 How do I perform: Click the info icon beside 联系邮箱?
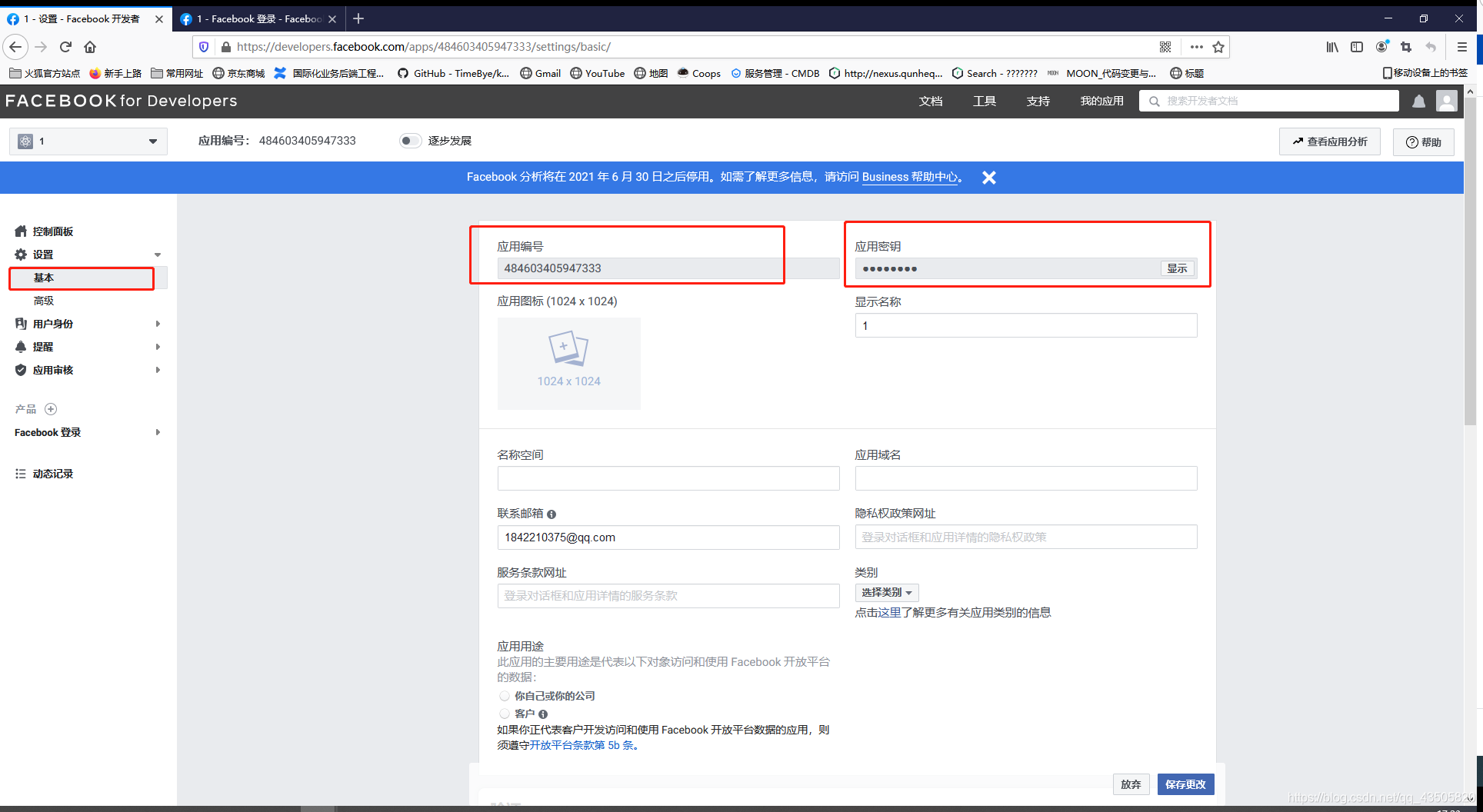(x=552, y=514)
